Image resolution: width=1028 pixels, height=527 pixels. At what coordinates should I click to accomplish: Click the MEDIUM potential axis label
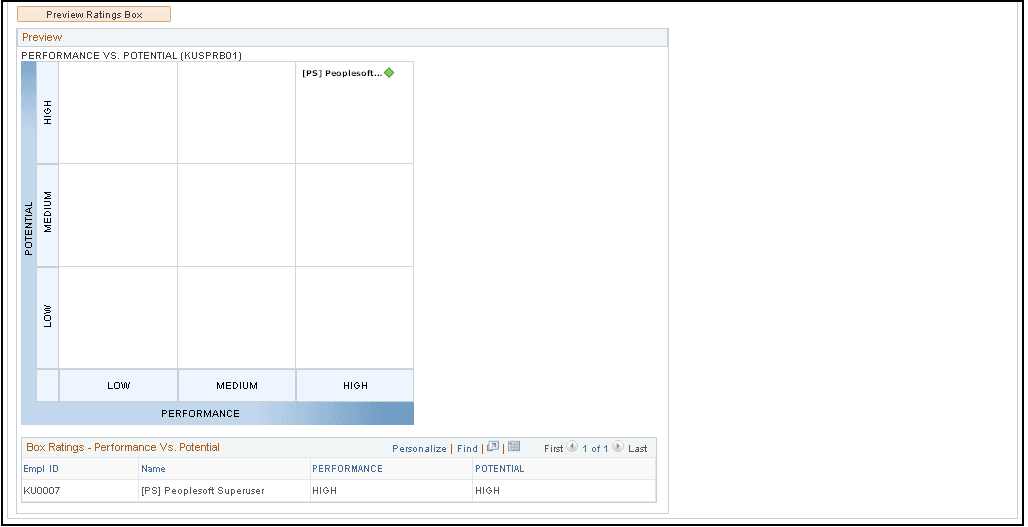[47, 215]
